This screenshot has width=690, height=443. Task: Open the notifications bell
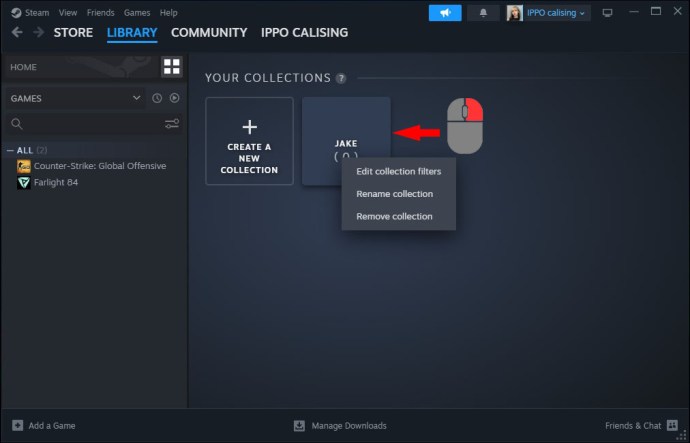[483, 13]
